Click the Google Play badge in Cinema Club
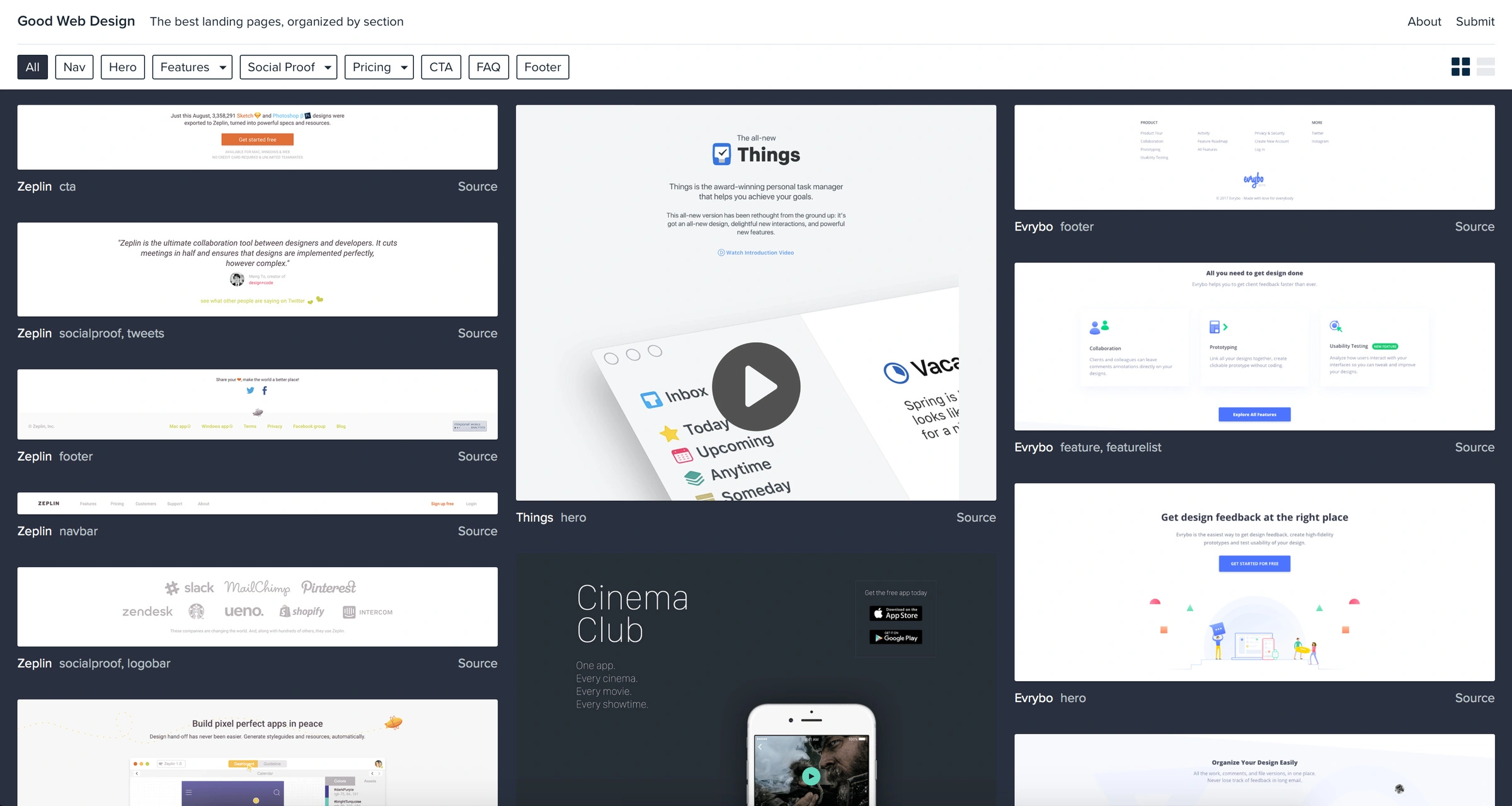 (896, 637)
